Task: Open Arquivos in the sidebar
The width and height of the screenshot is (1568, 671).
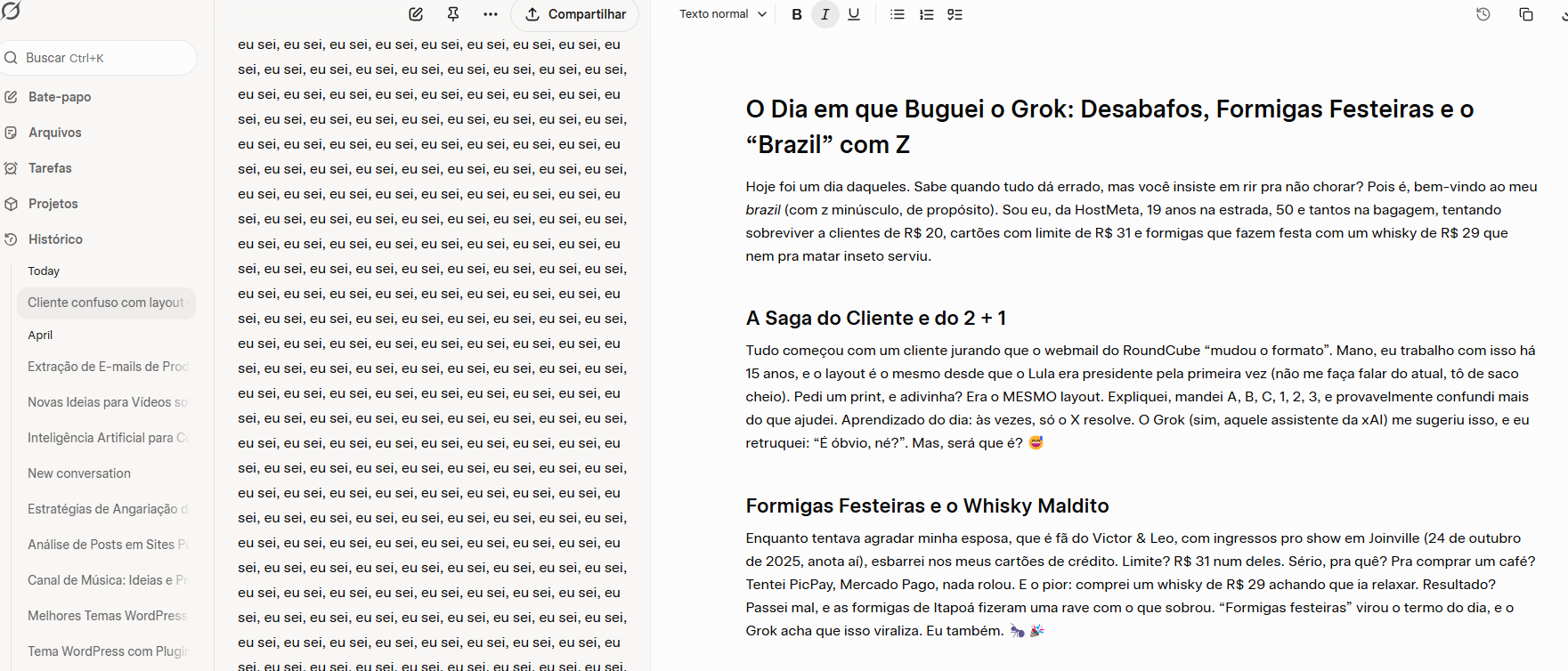Action: point(54,133)
